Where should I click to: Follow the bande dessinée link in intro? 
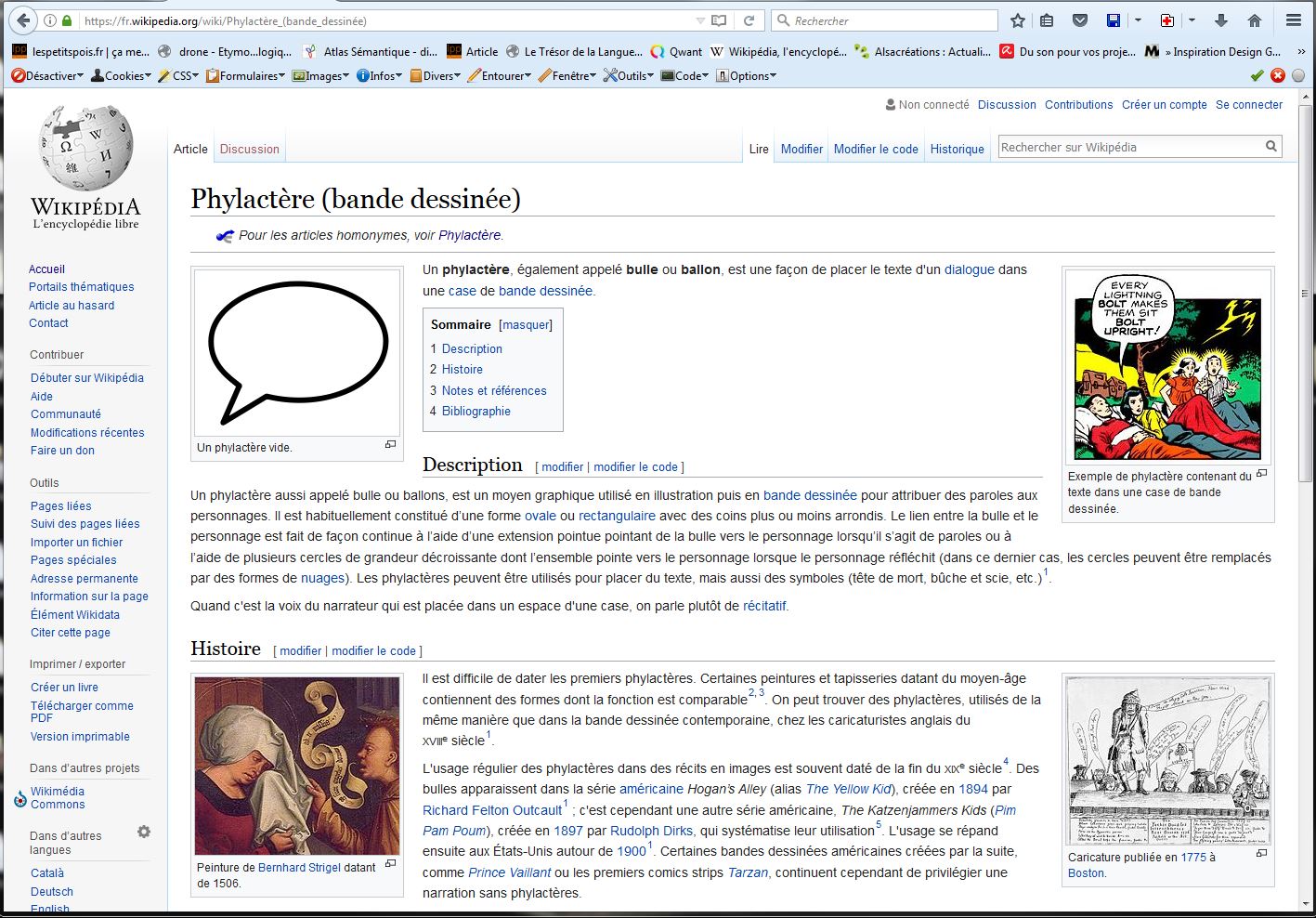pyautogui.click(x=545, y=291)
